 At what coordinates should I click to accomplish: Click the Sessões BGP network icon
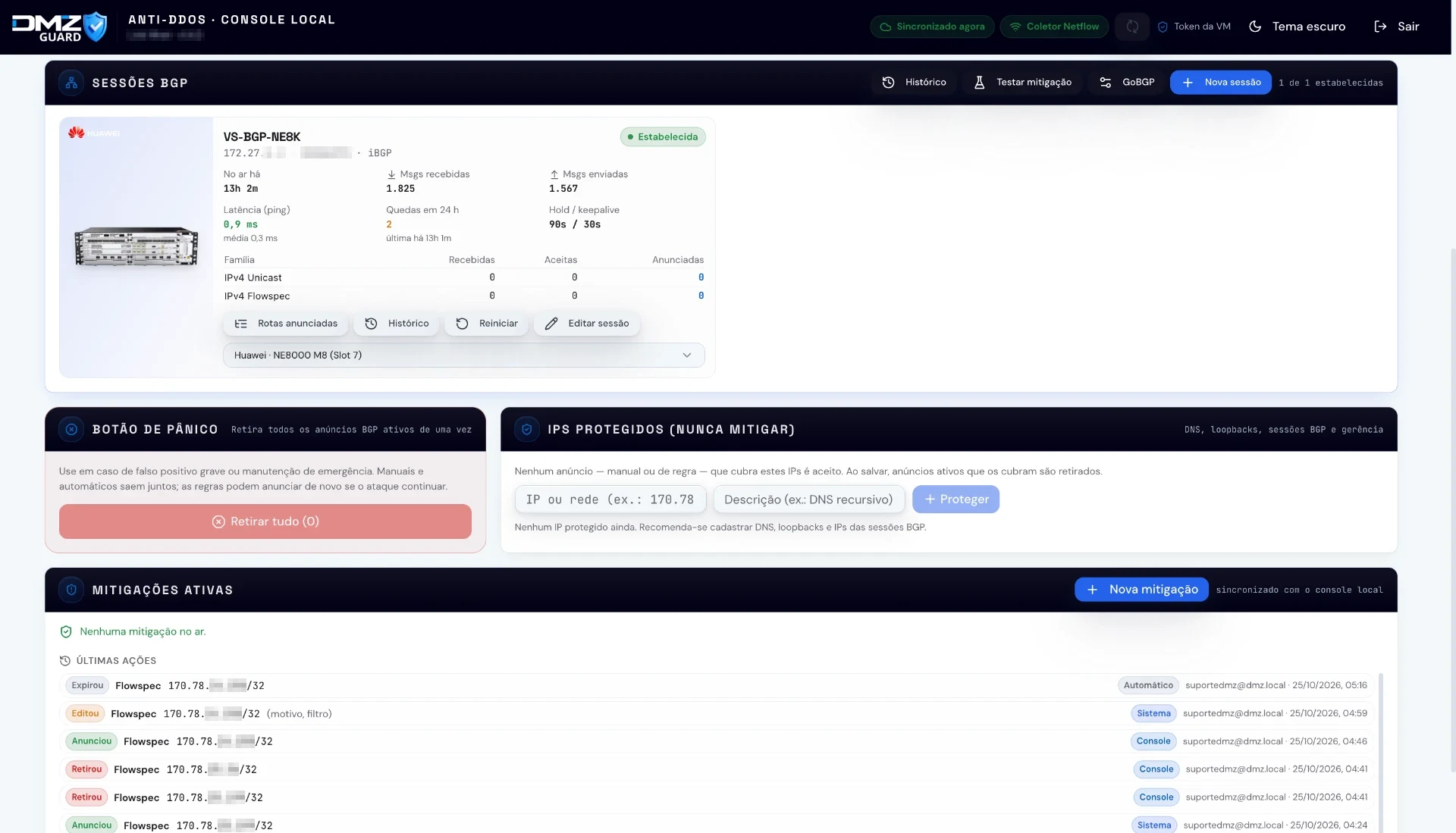(x=71, y=83)
